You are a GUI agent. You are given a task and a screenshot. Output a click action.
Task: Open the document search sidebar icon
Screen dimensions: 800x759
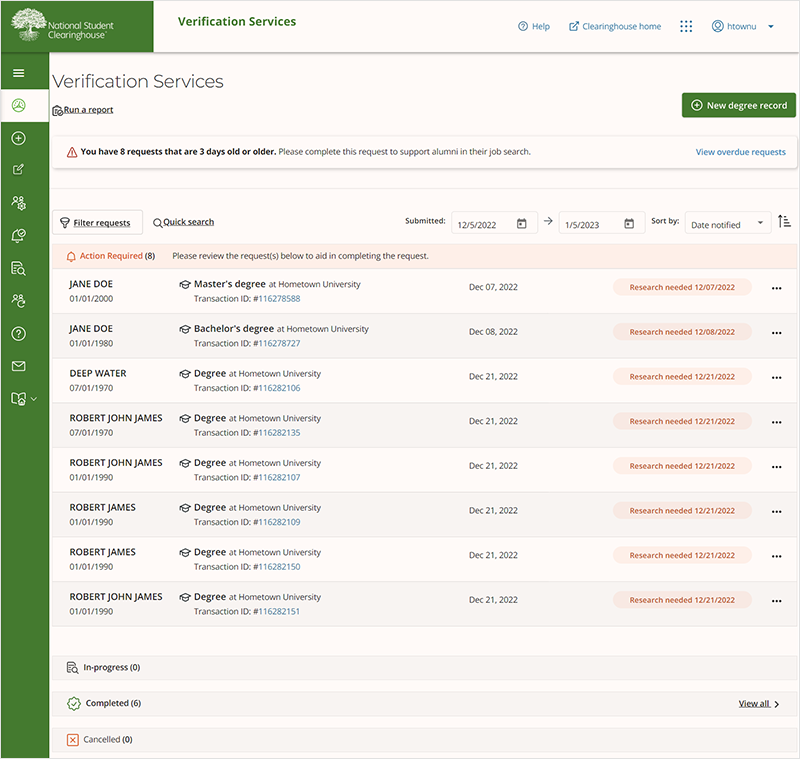(x=19, y=268)
